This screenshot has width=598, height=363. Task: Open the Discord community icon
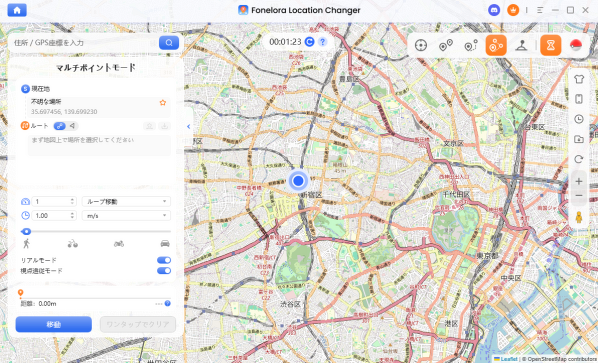494,10
